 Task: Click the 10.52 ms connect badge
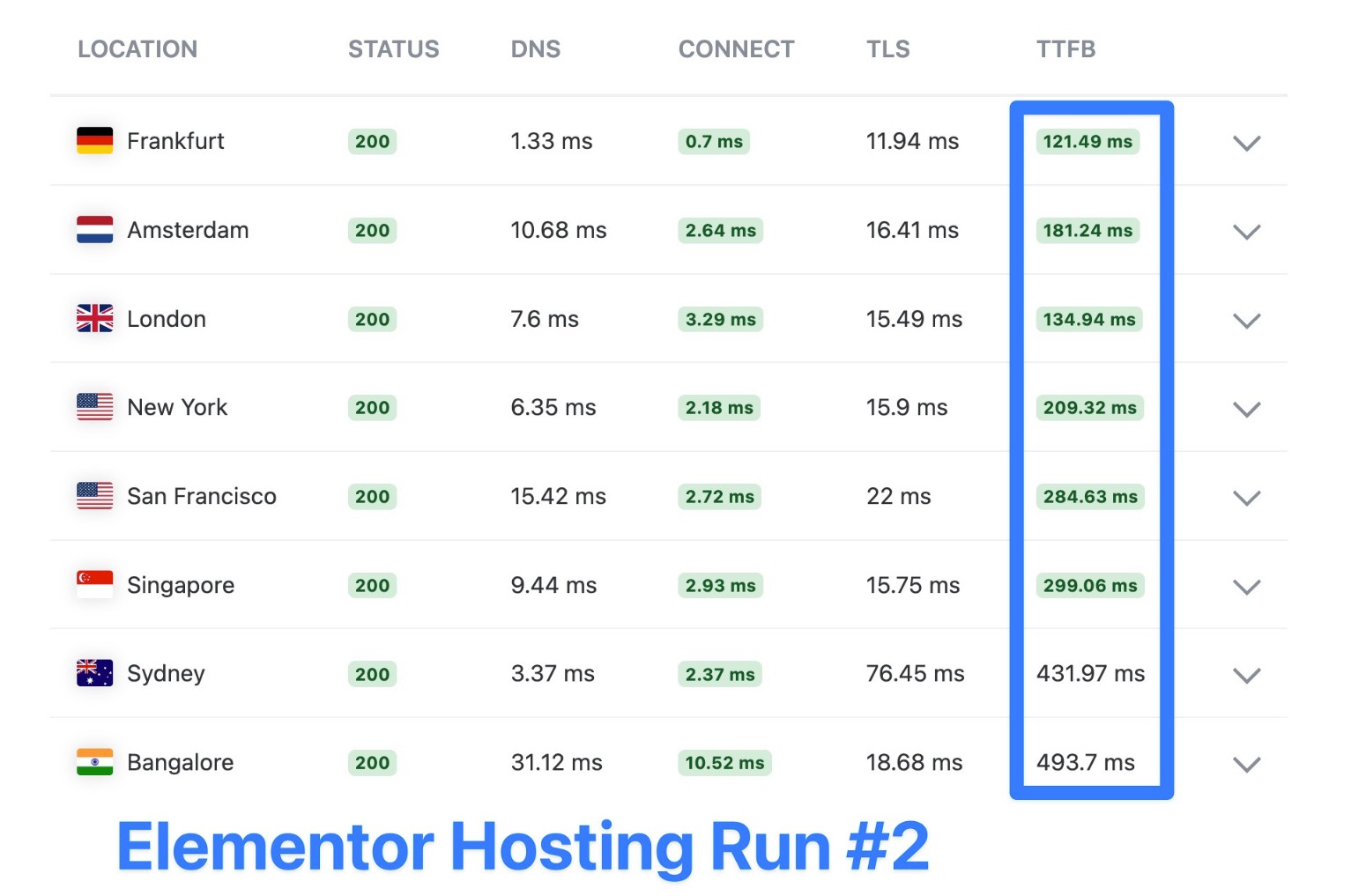pos(724,763)
